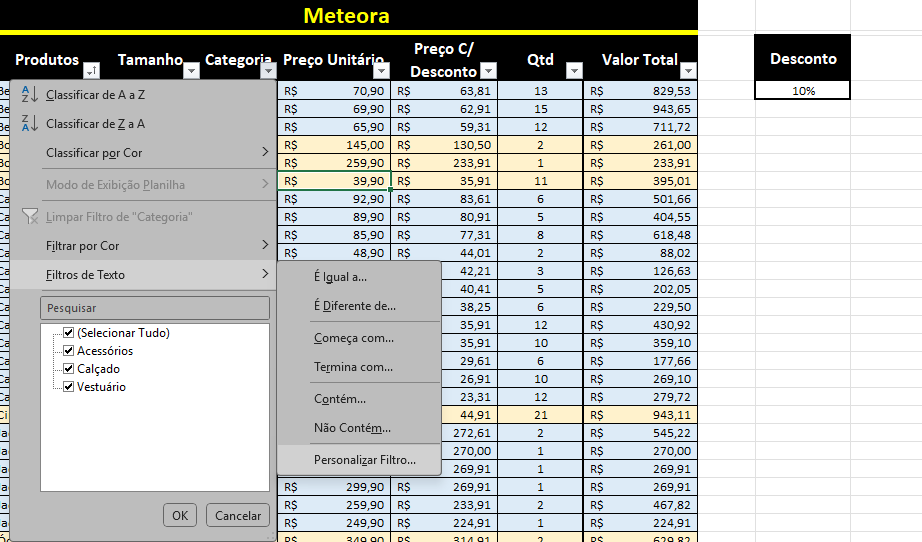The width and height of the screenshot is (922, 542).
Task: Select the Valor Total cell 829,53
Action: point(640,91)
